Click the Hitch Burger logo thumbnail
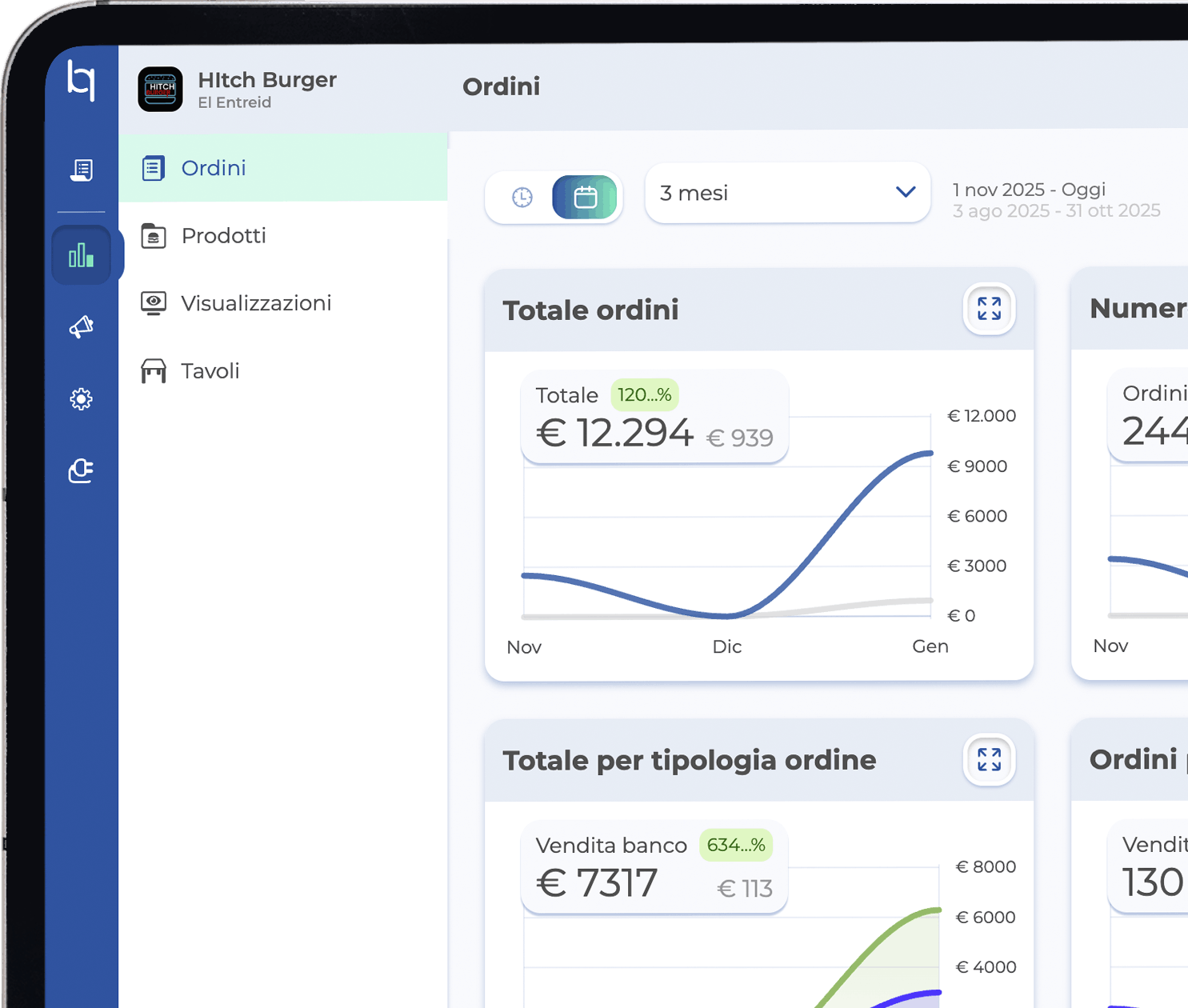This screenshot has width=1188, height=1008. (x=160, y=89)
